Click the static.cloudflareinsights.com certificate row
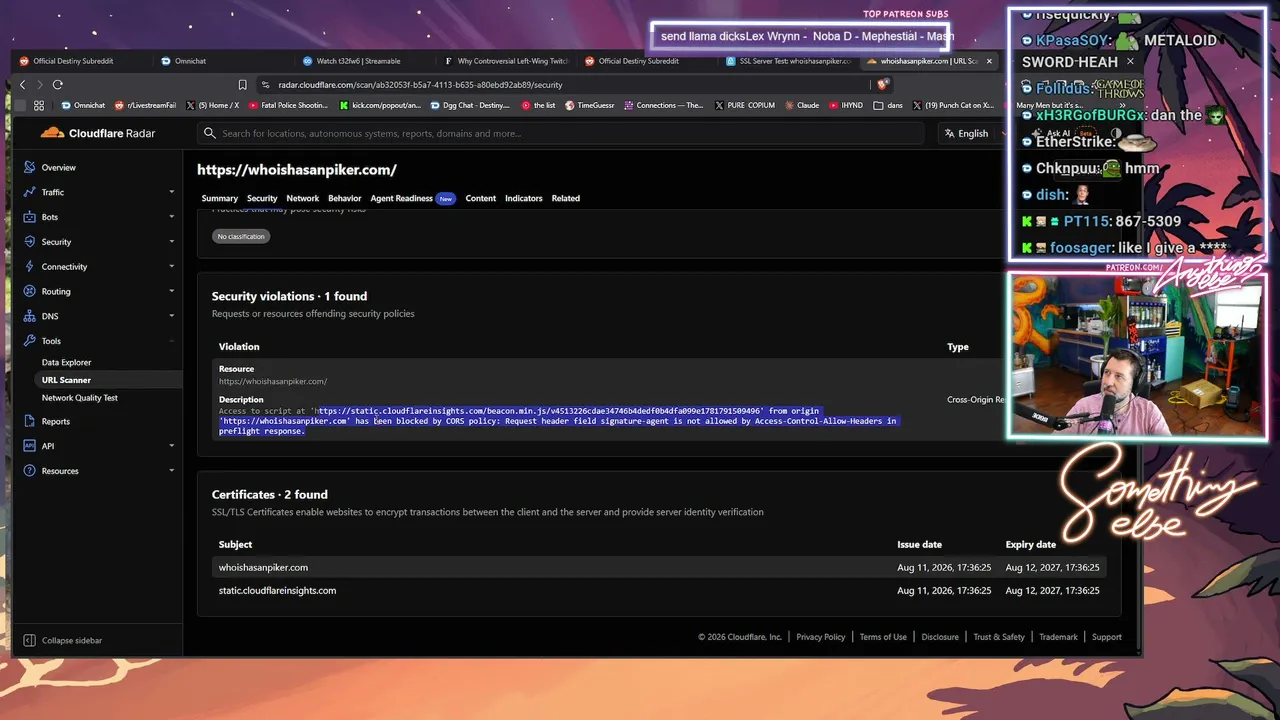1280x720 pixels. [659, 590]
